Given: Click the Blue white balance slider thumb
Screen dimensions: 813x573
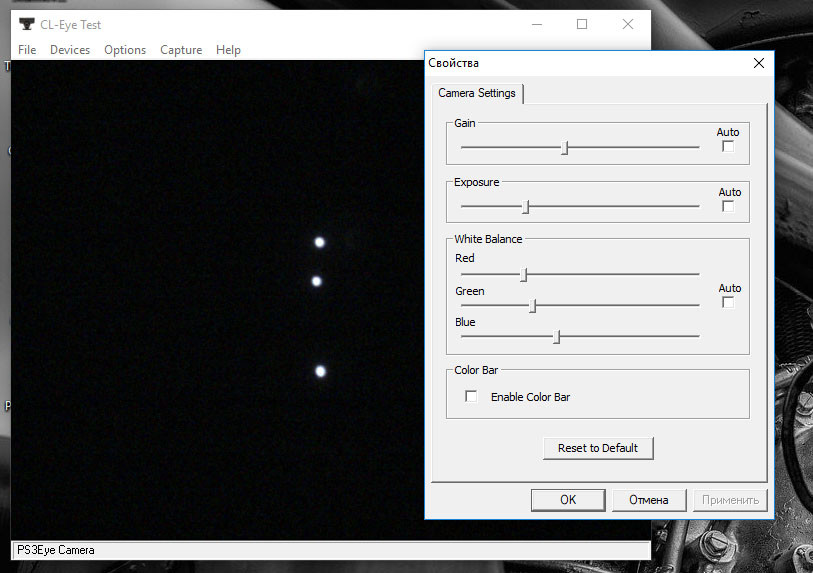Looking at the screenshot, I should click(557, 337).
